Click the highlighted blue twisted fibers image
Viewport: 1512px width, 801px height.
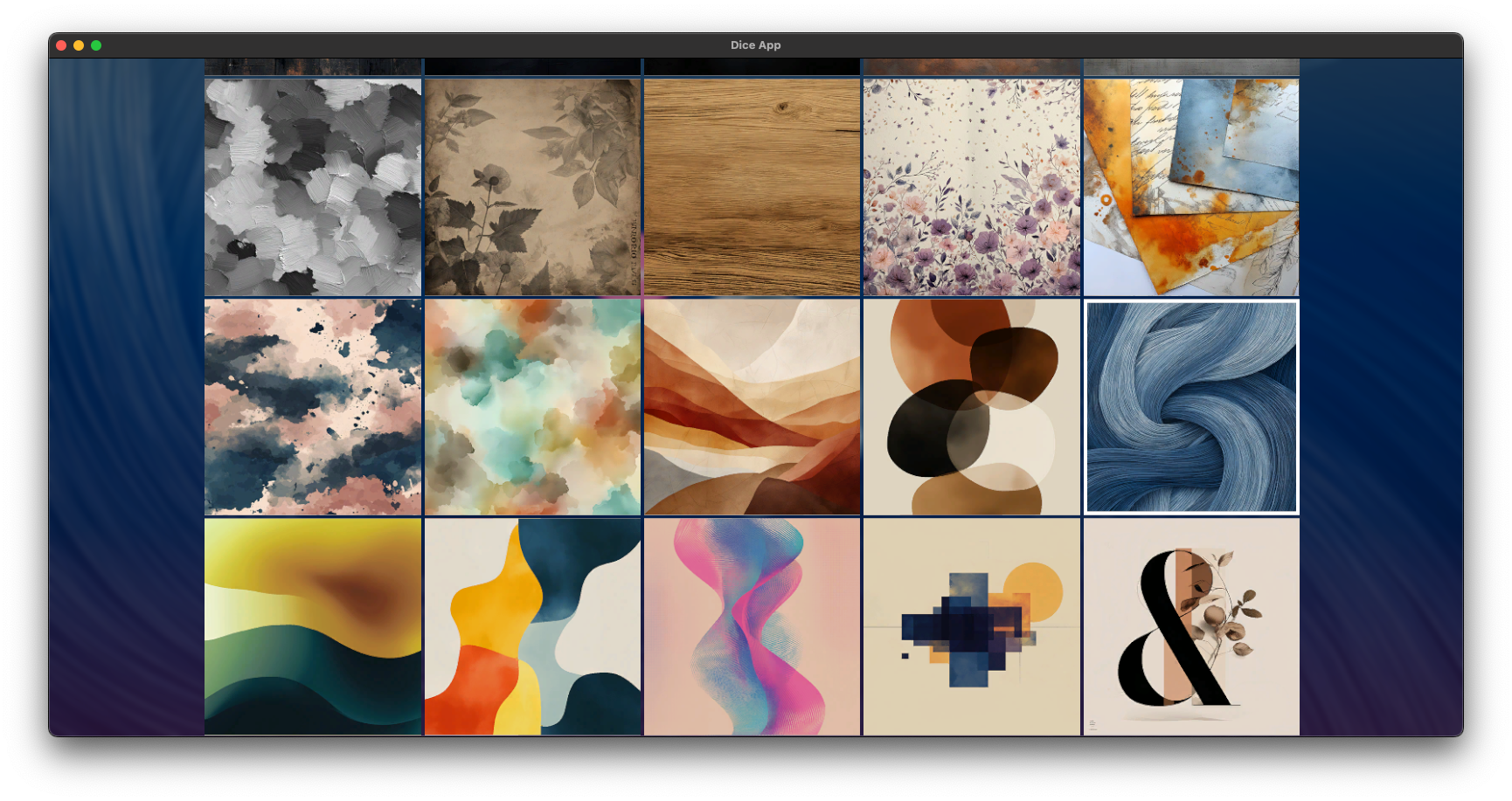pyautogui.click(x=1190, y=406)
